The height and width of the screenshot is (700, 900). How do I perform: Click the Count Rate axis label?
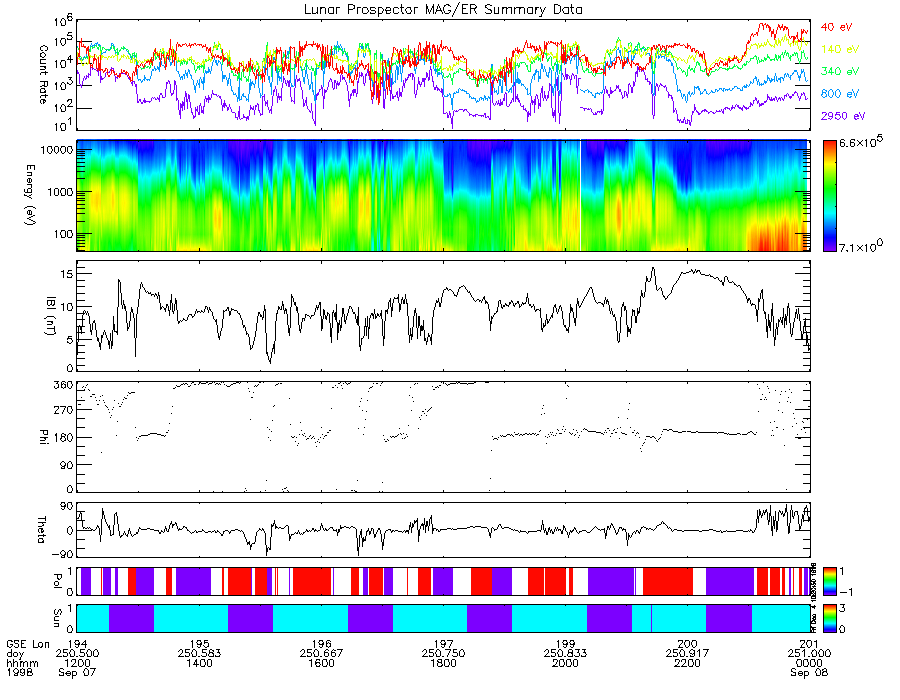click(x=43, y=75)
